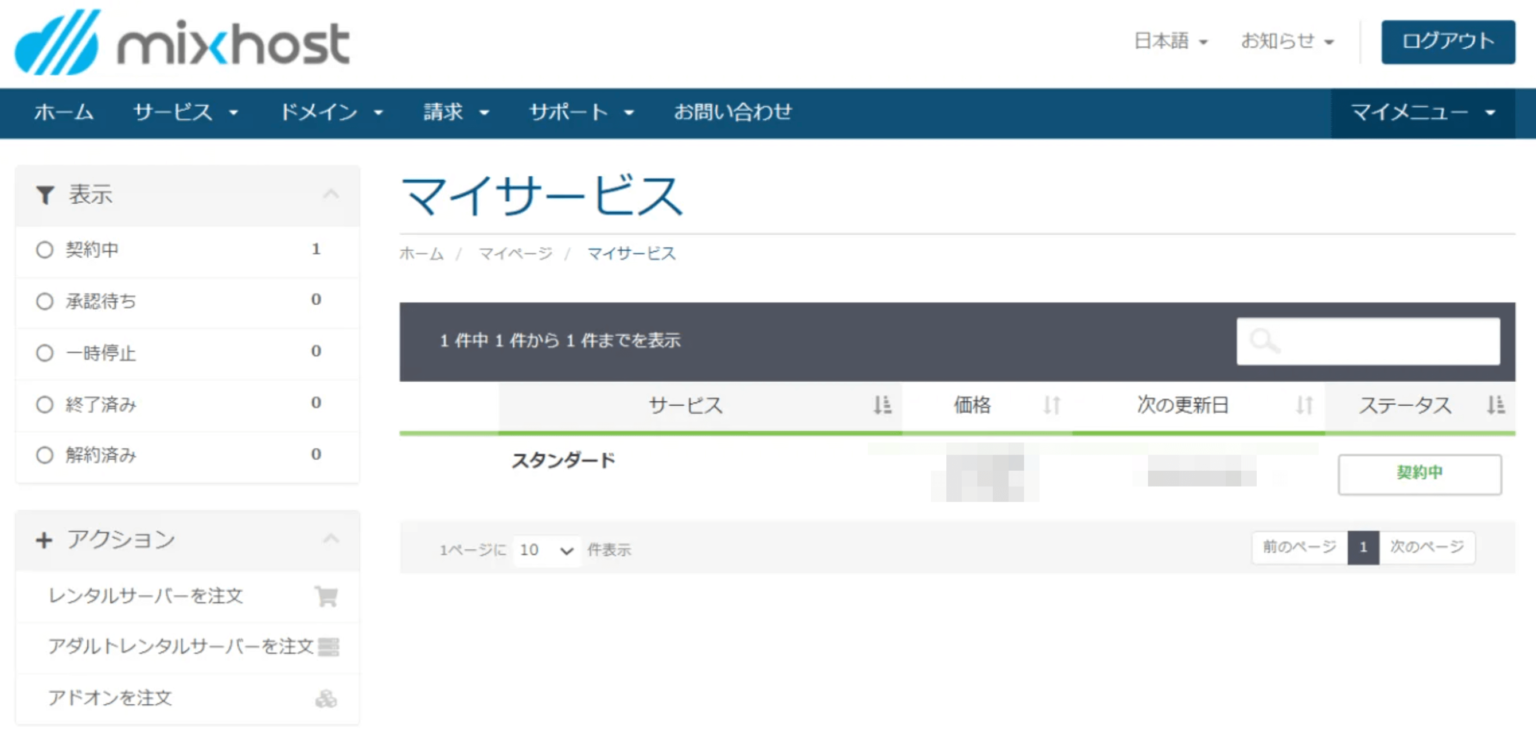Image resolution: width=1536 pixels, height=753 pixels.
Task: Click the mixhost logo
Action: (180, 42)
